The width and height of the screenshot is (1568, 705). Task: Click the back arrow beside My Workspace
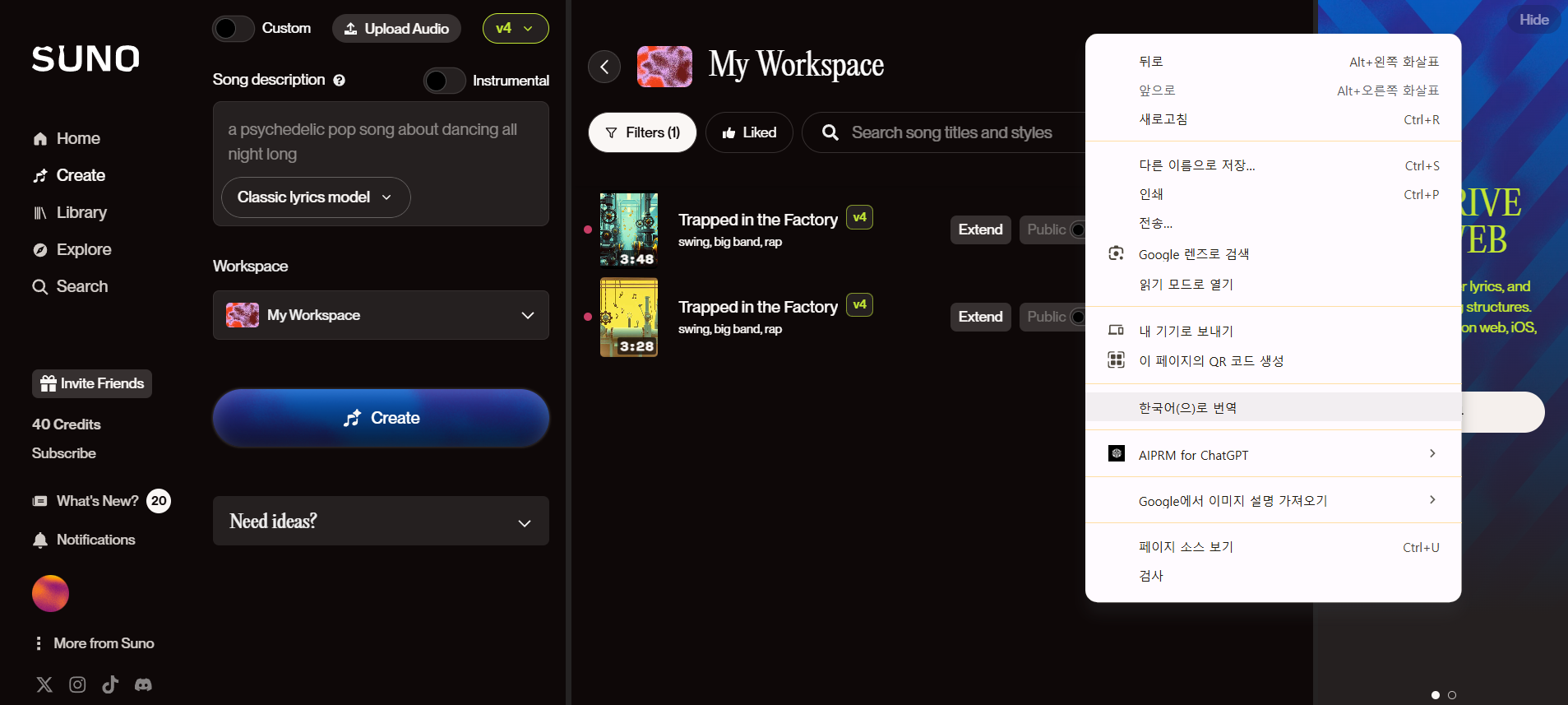click(x=604, y=67)
